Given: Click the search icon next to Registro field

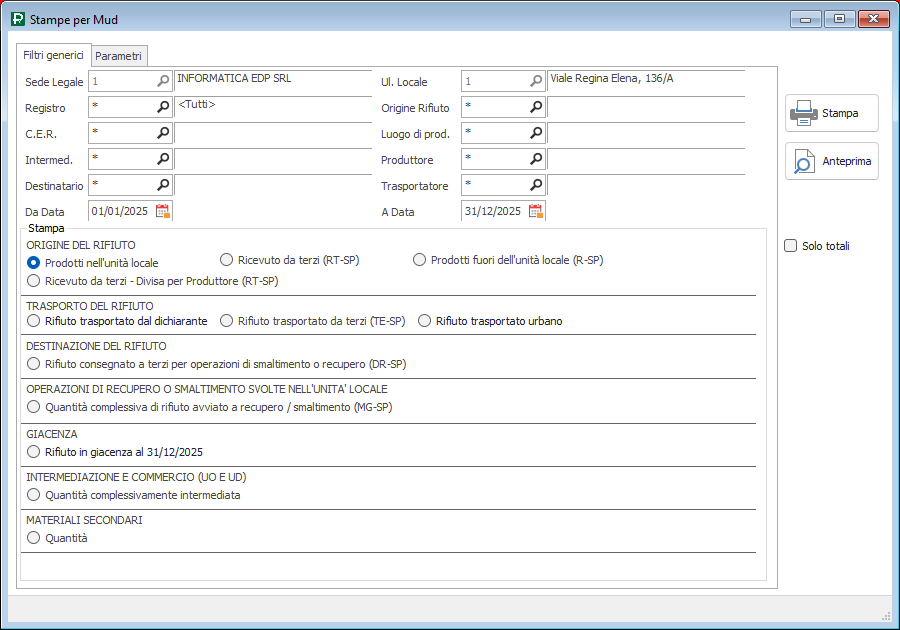Looking at the screenshot, I should click(x=163, y=107).
